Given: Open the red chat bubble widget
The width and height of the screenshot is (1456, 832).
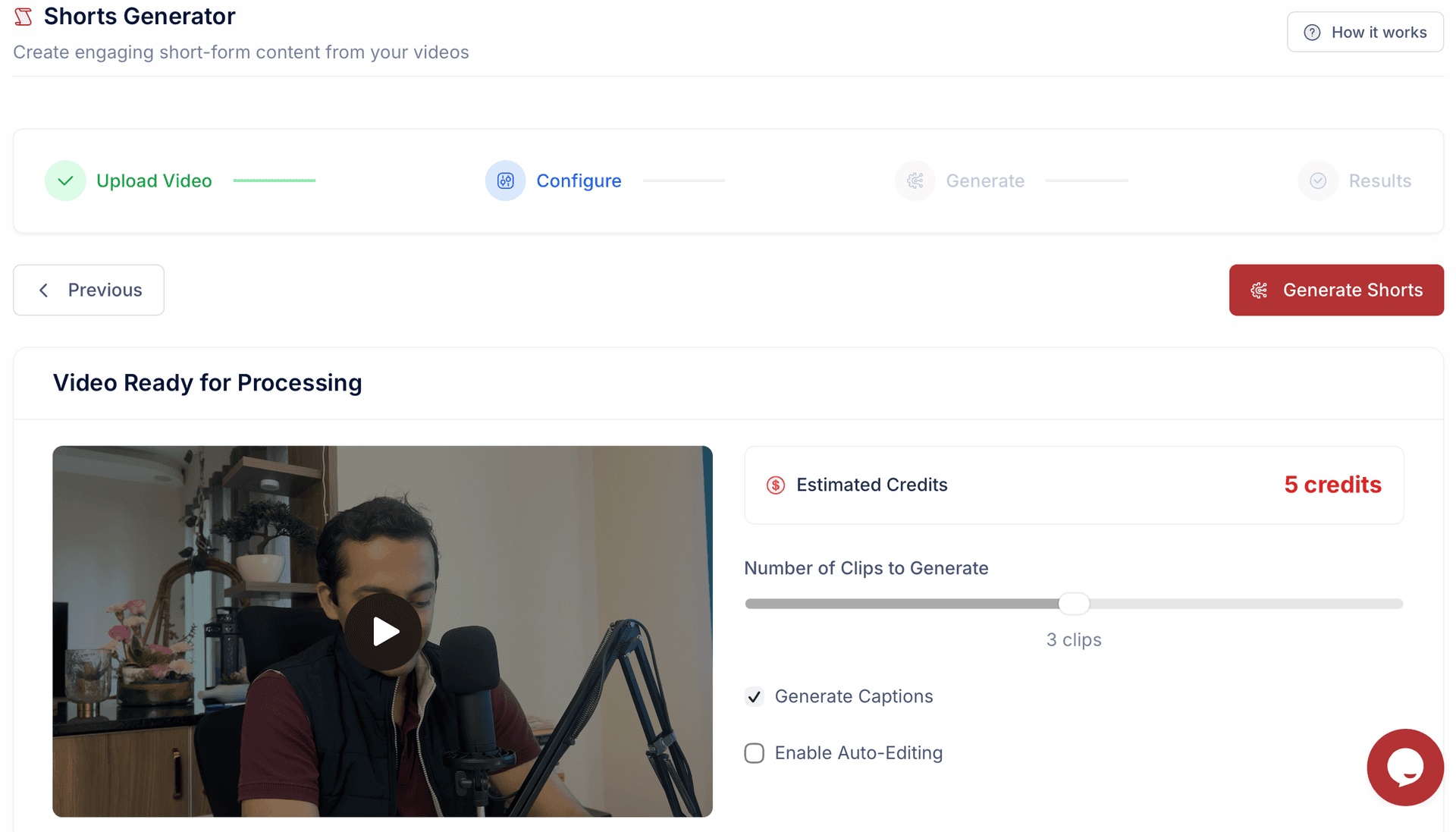Looking at the screenshot, I should click(x=1404, y=767).
